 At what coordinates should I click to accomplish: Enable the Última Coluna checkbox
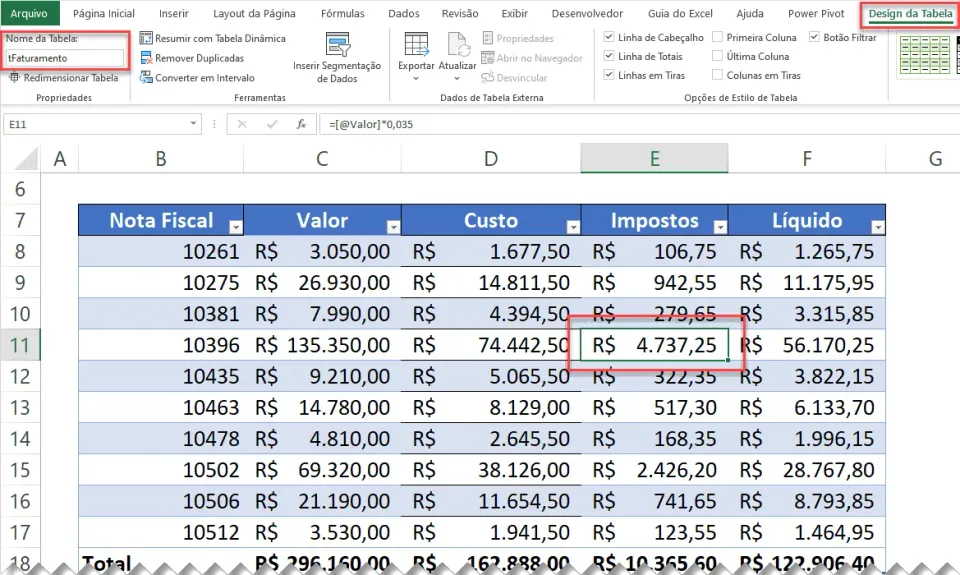pyautogui.click(x=718, y=56)
